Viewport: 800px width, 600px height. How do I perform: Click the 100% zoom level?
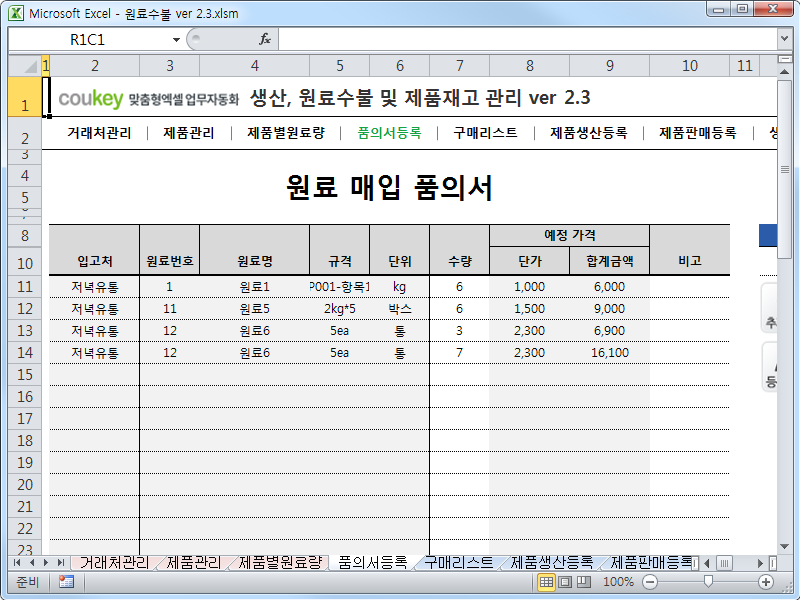(x=618, y=582)
